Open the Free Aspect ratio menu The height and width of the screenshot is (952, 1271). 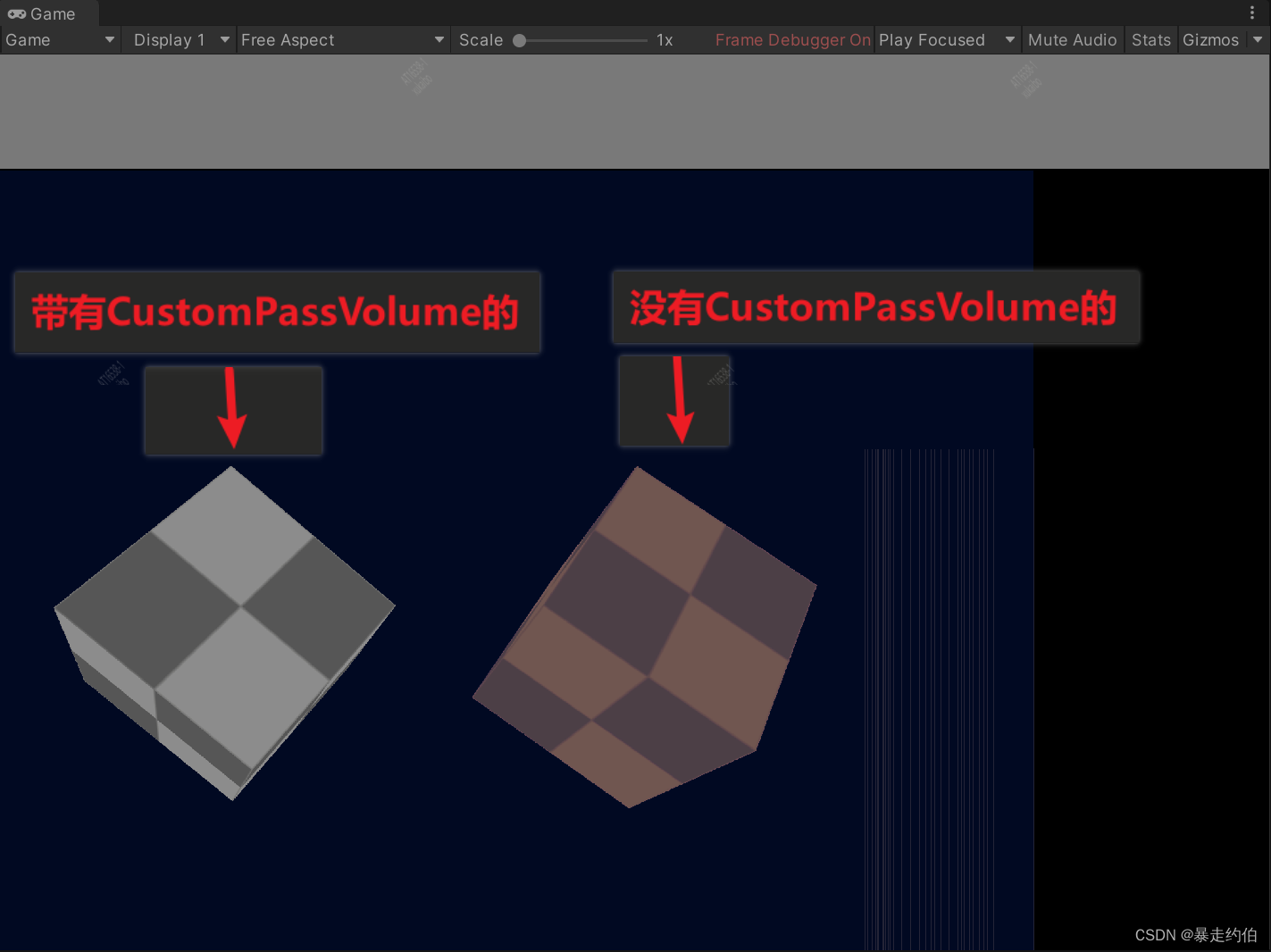coord(288,39)
